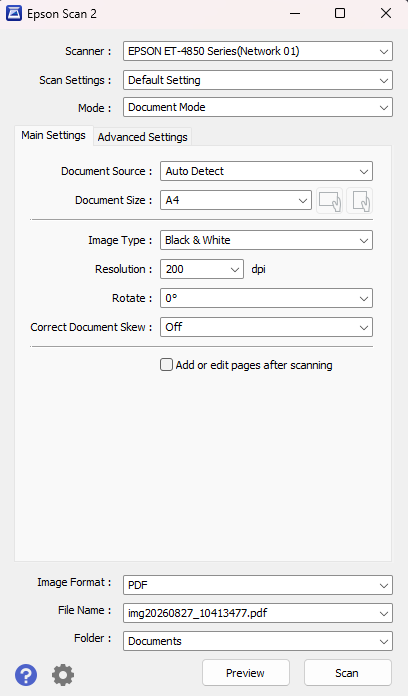Click the landscape orientation icon
This screenshot has height=696, width=408.
click(329, 201)
